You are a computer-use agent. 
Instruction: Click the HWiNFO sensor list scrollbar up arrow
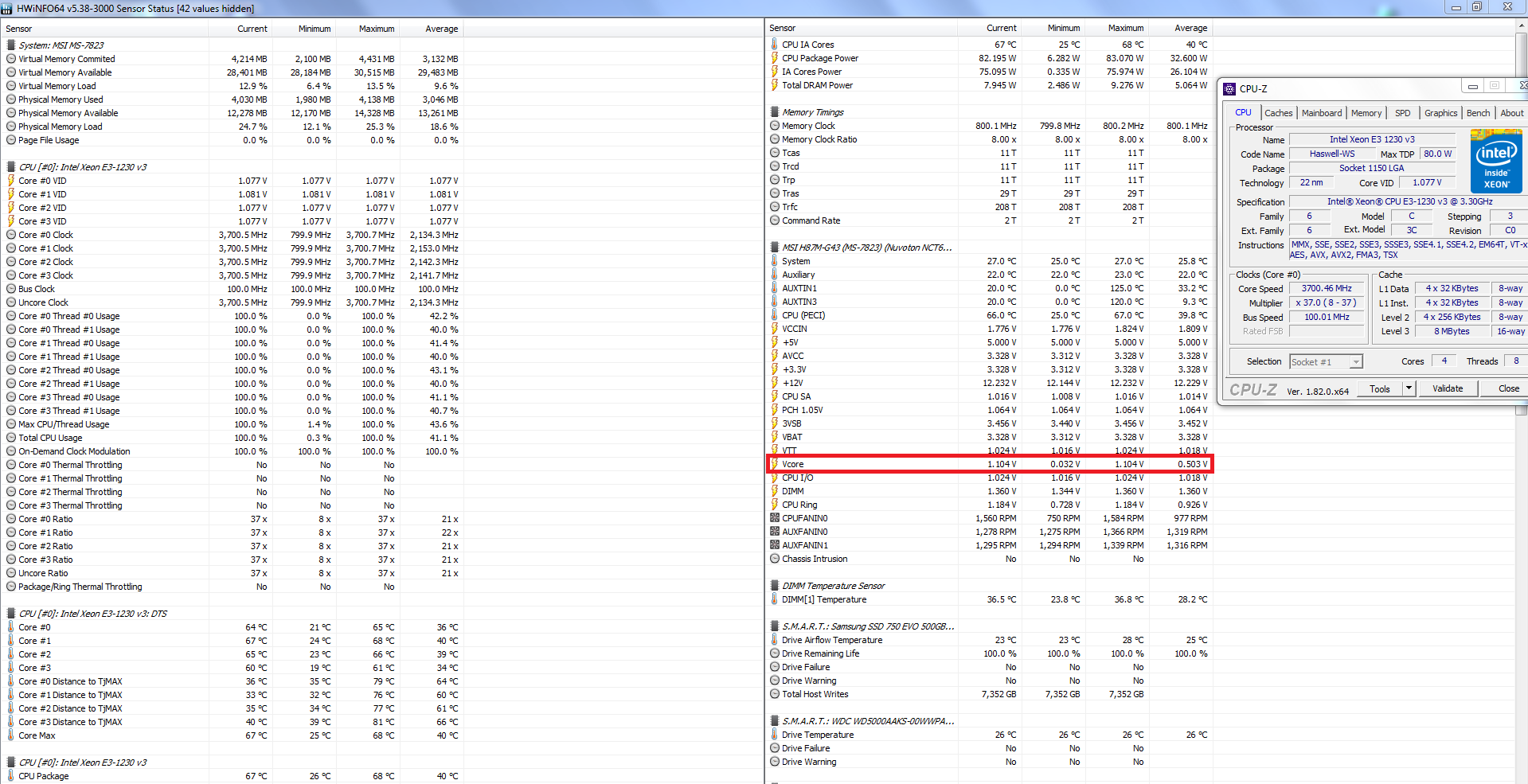click(x=1522, y=27)
